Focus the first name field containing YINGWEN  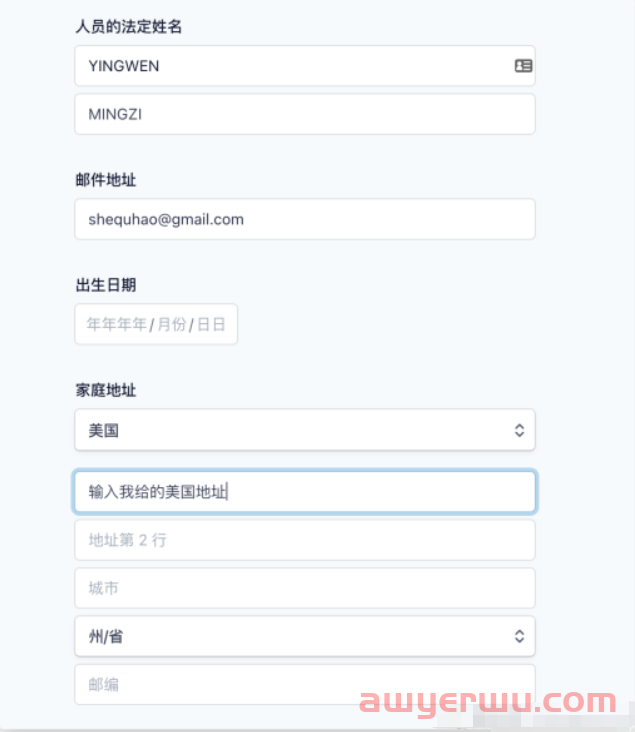(x=305, y=66)
